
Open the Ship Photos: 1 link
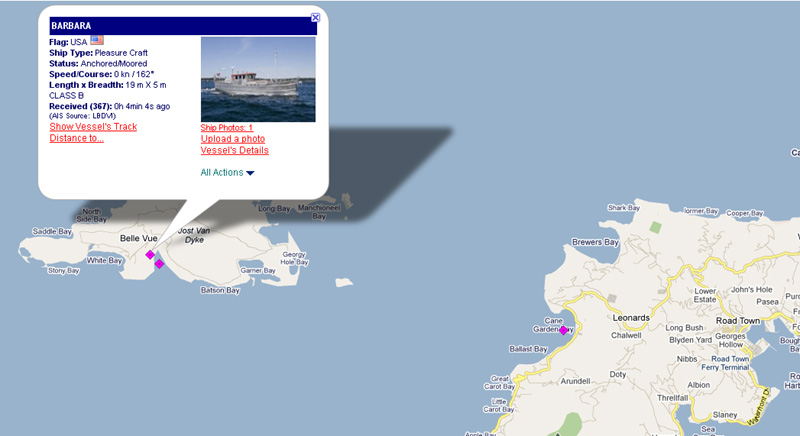point(227,127)
